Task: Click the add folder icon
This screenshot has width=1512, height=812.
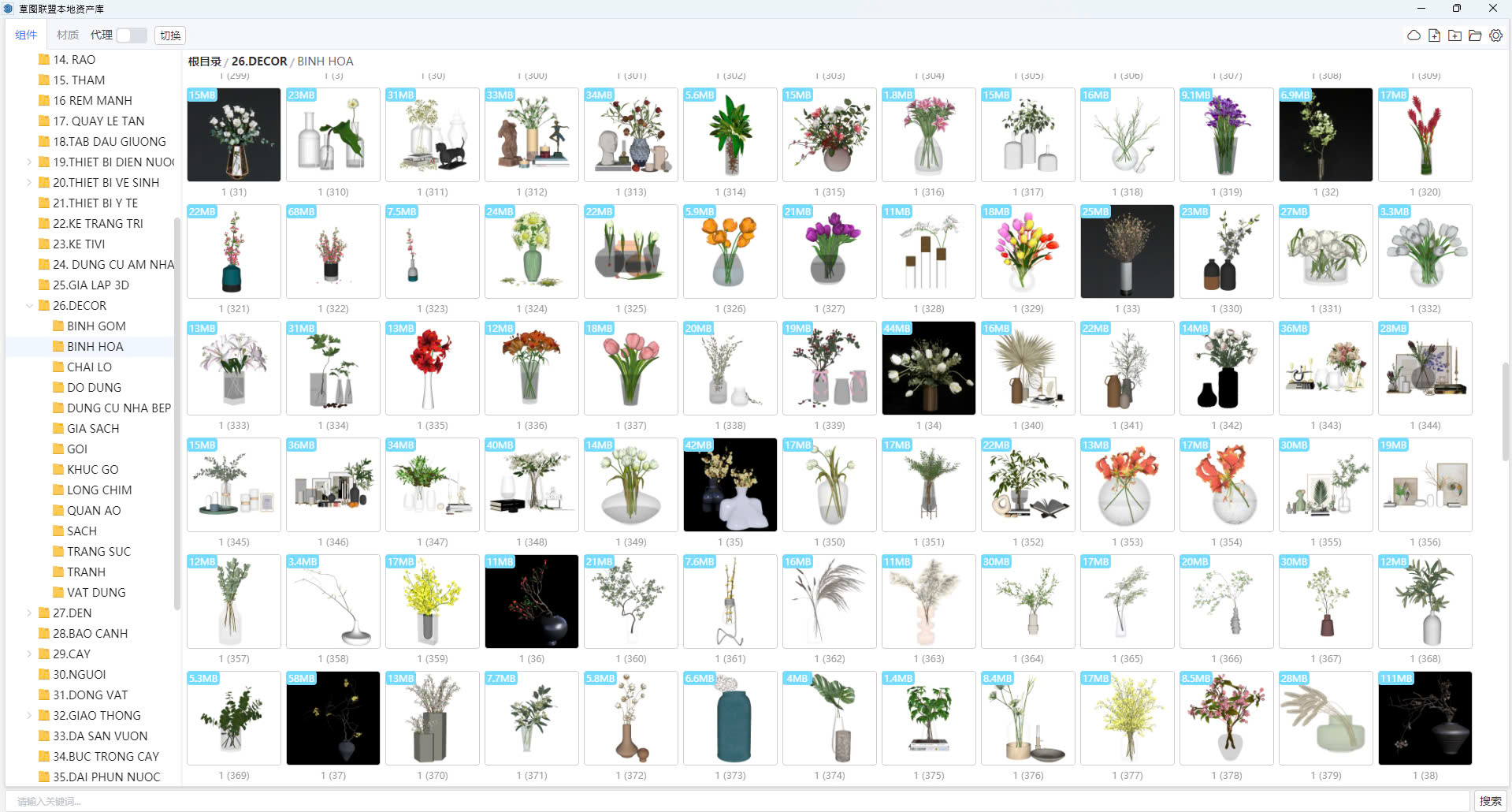Action: click(1454, 35)
